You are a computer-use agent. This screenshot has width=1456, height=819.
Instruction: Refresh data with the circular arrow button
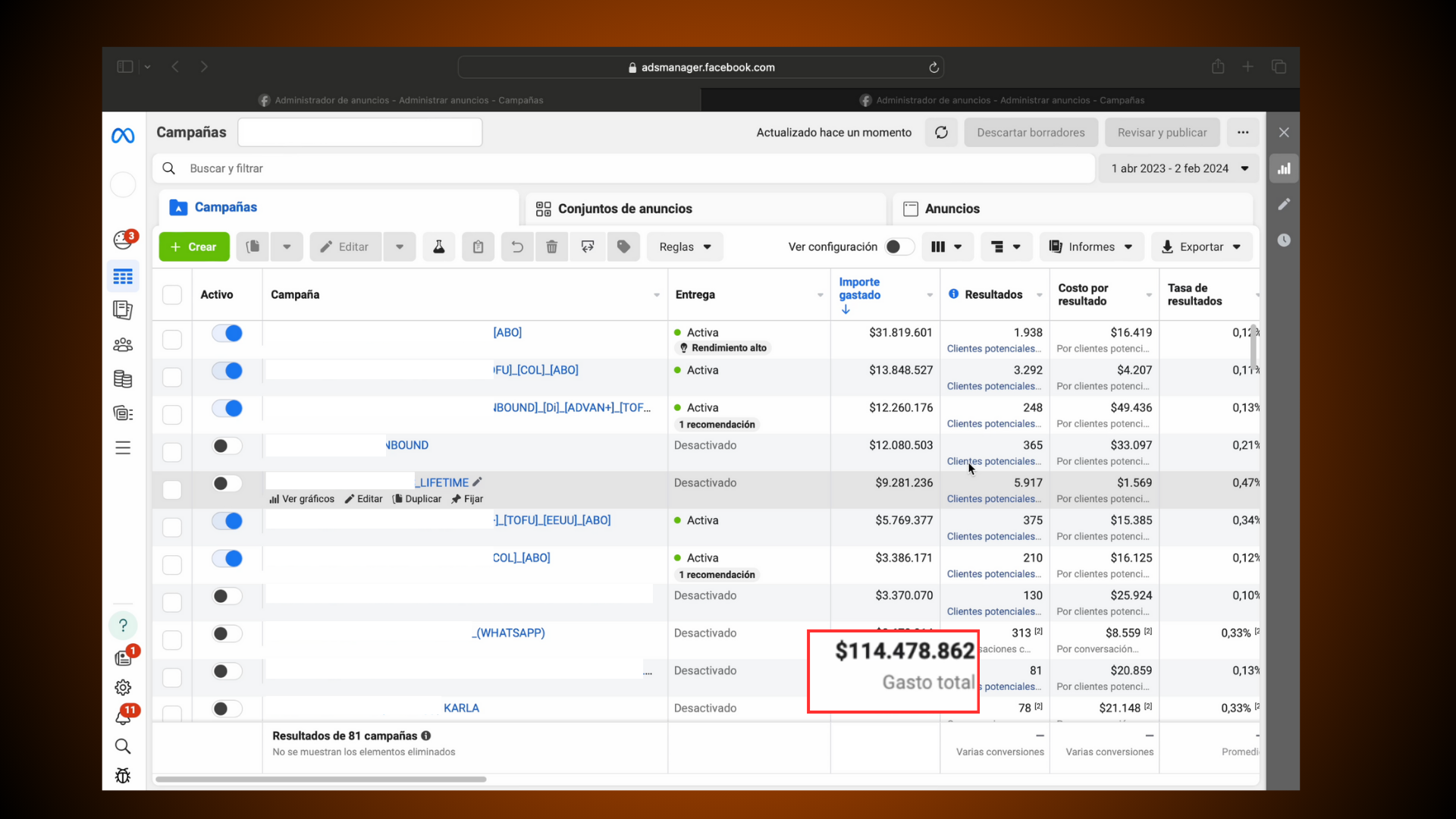pos(941,133)
